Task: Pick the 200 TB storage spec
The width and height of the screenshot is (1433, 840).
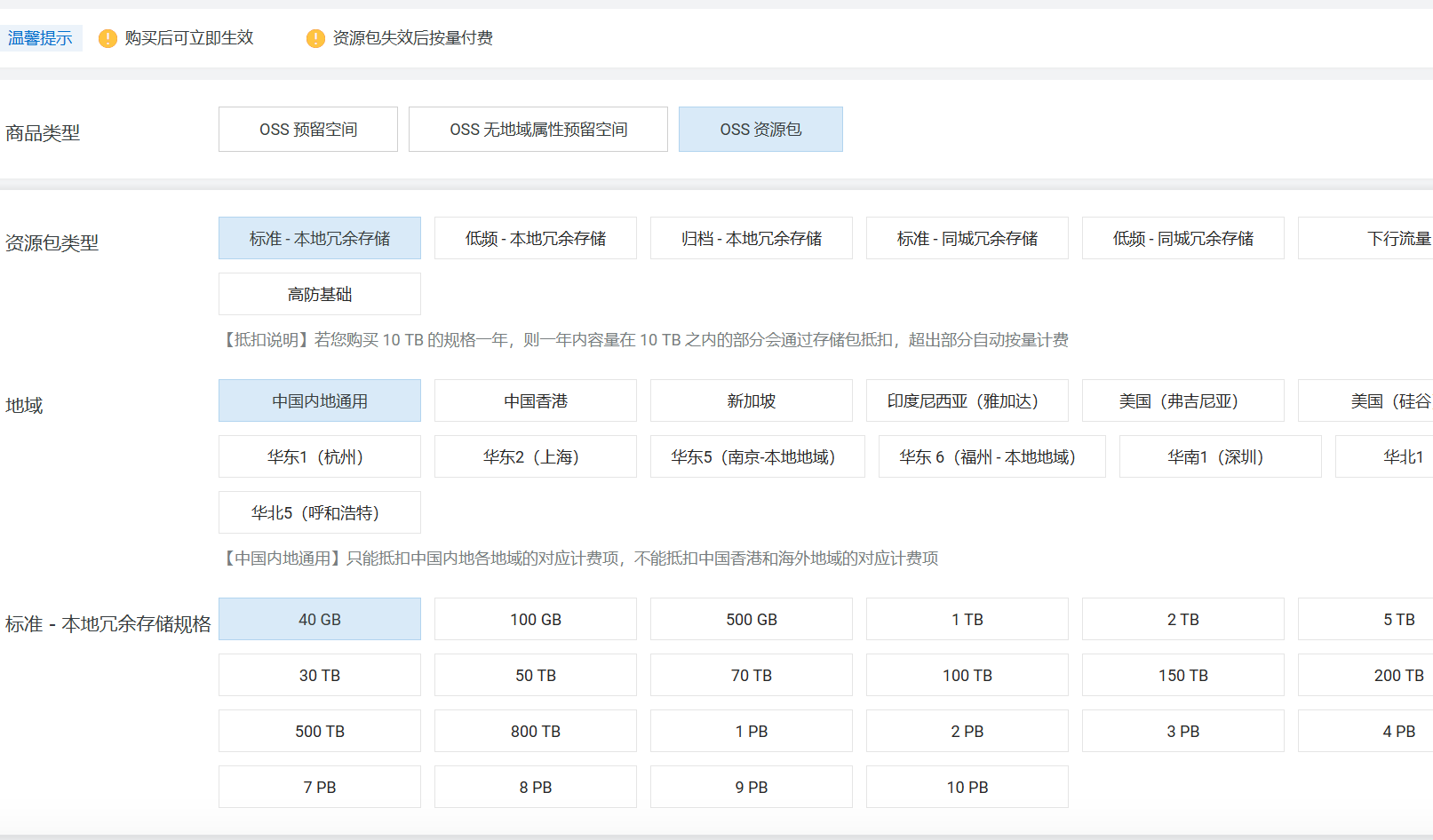Action: pos(1365,675)
